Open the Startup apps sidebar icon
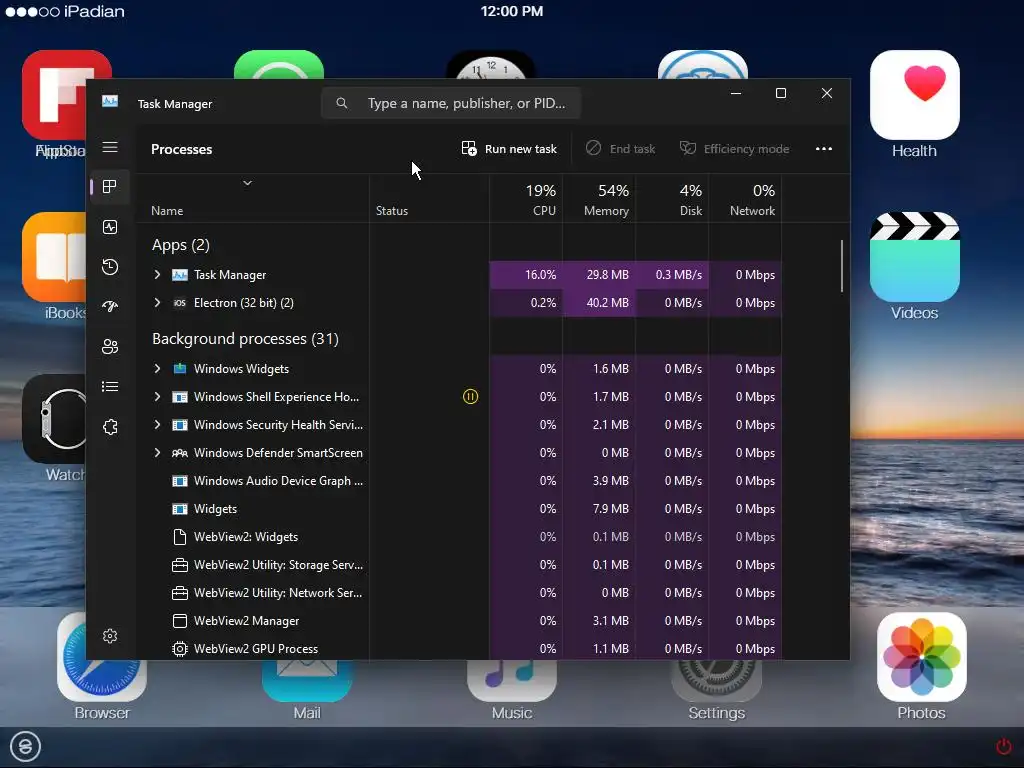 pos(110,306)
